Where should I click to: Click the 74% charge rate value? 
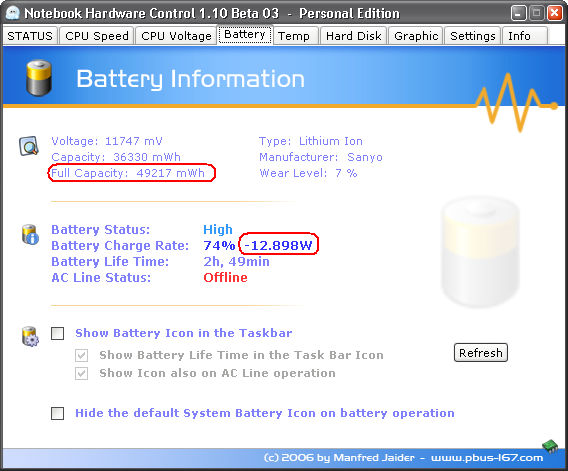(x=219, y=245)
